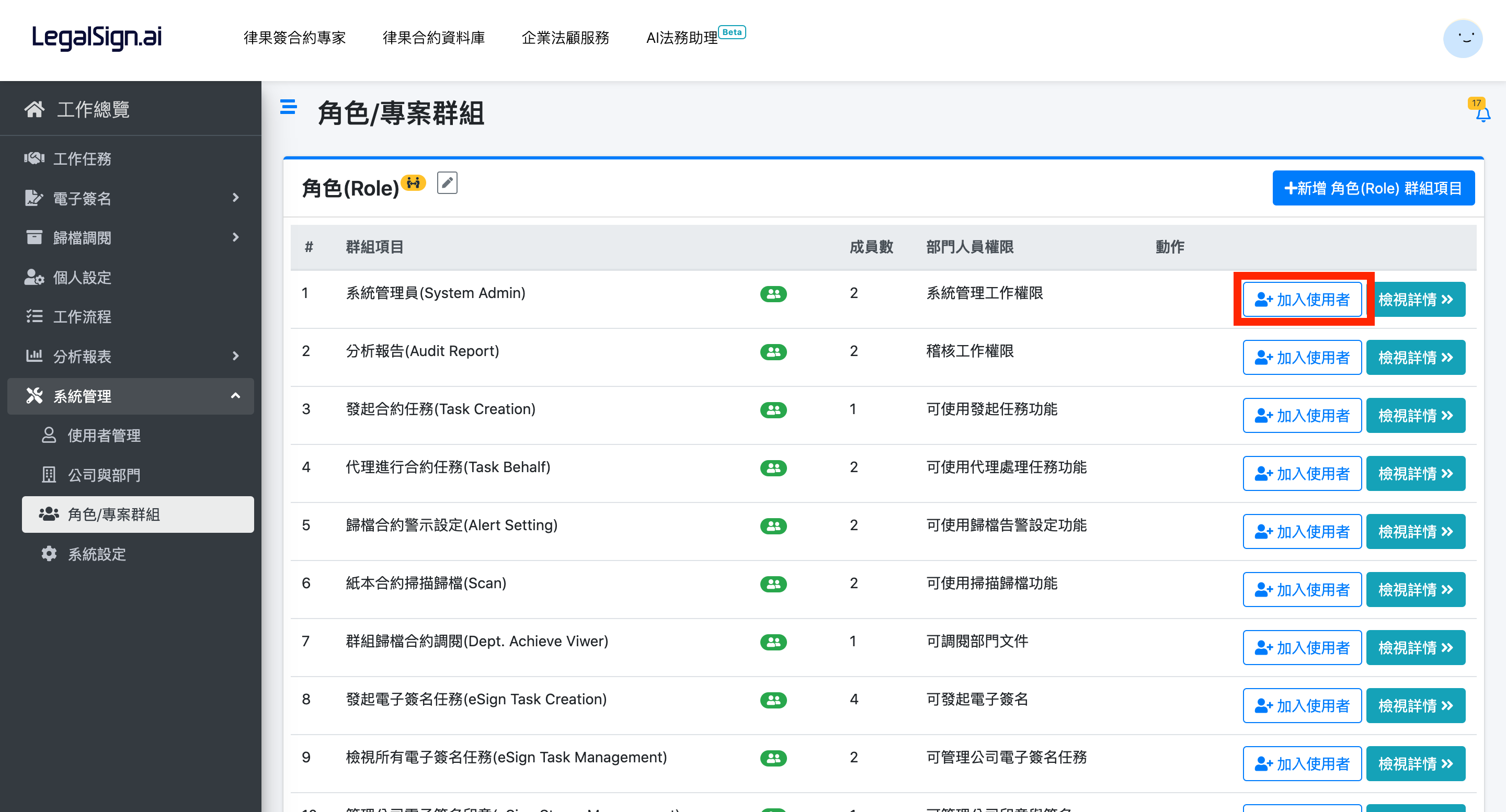The width and height of the screenshot is (1506, 812).
Task: Click green members badge for Audit Report
Action: [x=773, y=352]
